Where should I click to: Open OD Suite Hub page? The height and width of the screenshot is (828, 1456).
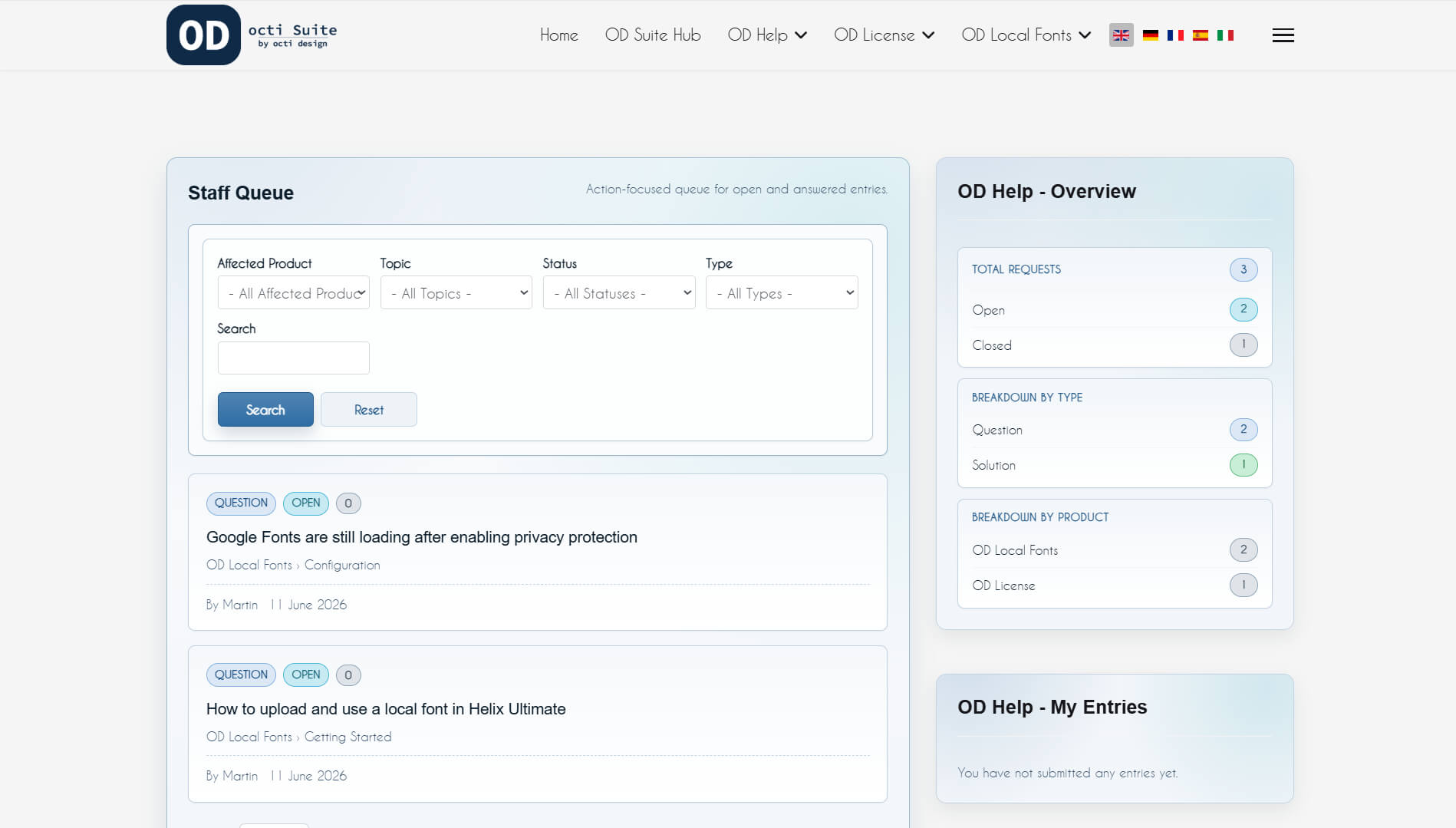pyautogui.click(x=653, y=35)
